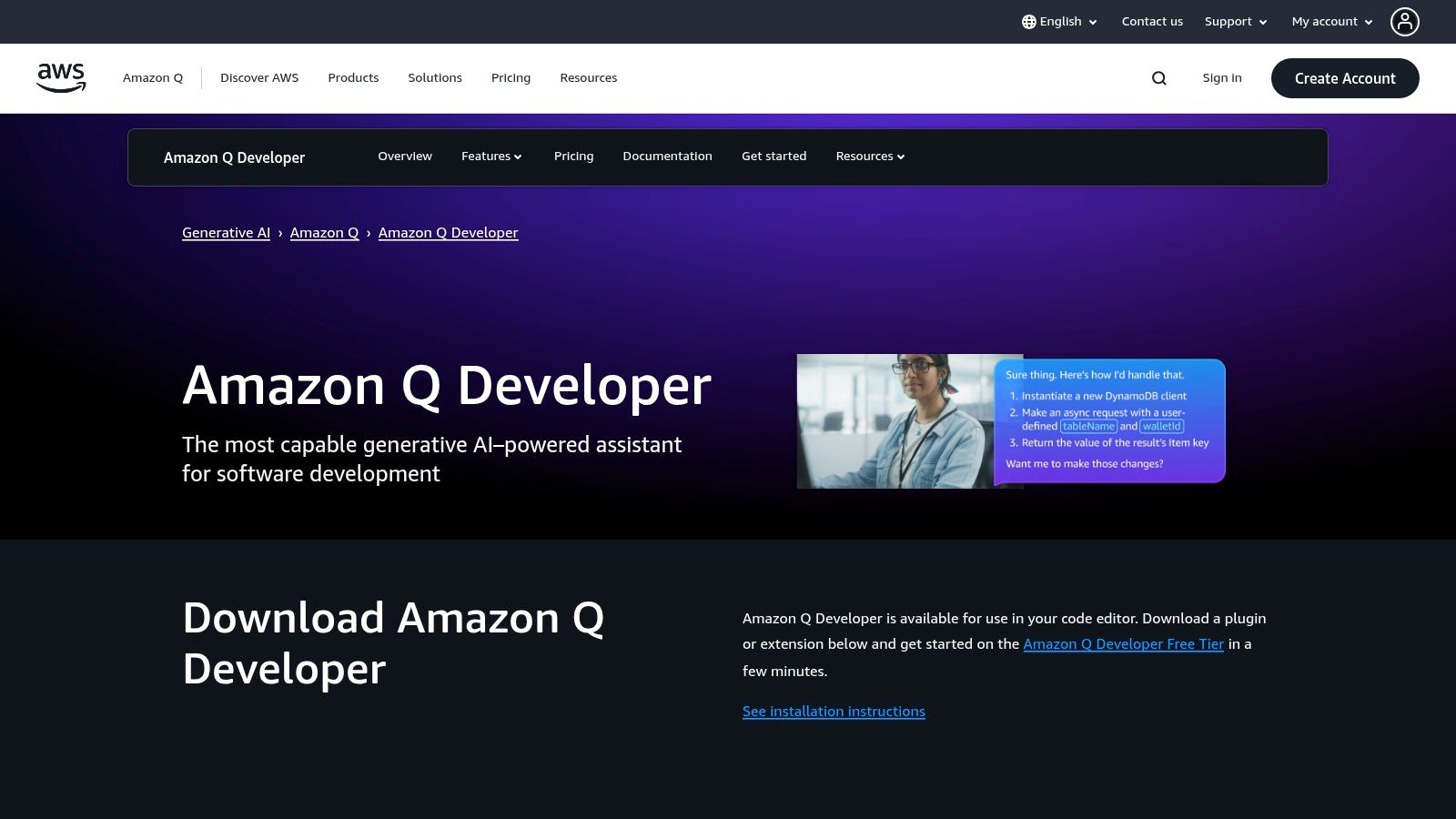Image resolution: width=1456 pixels, height=819 pixels.
Task: Open Resources in main AWS navigation
Action: (589, 78)
